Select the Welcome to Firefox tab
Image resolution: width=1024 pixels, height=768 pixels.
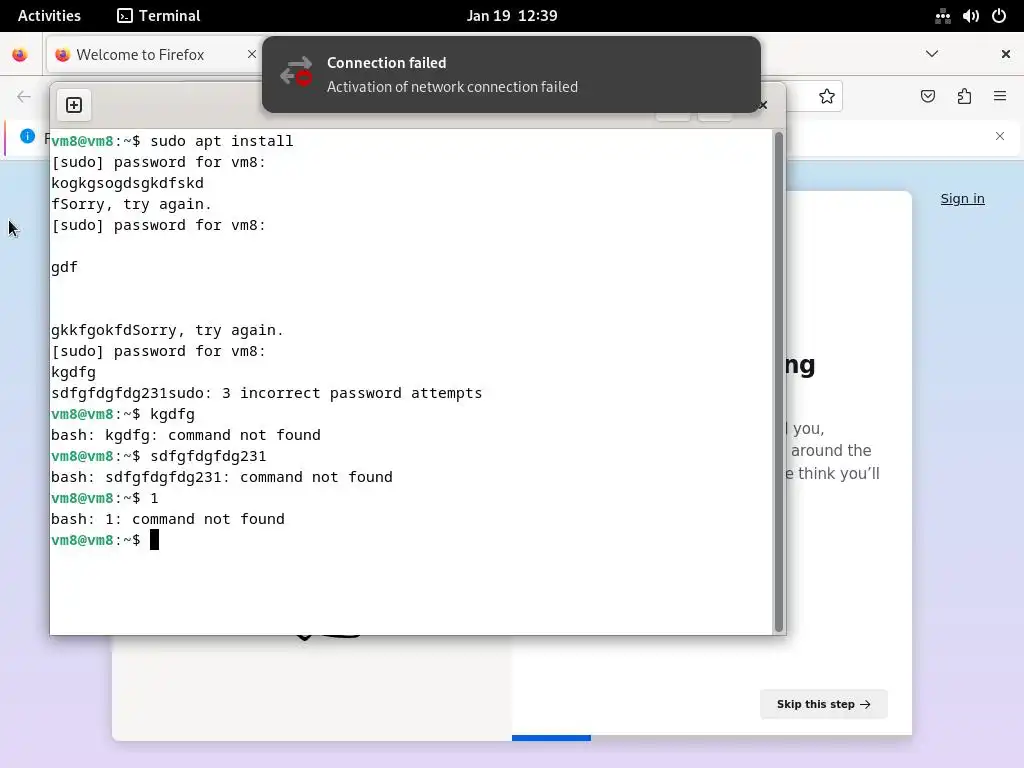click(153, 55)
